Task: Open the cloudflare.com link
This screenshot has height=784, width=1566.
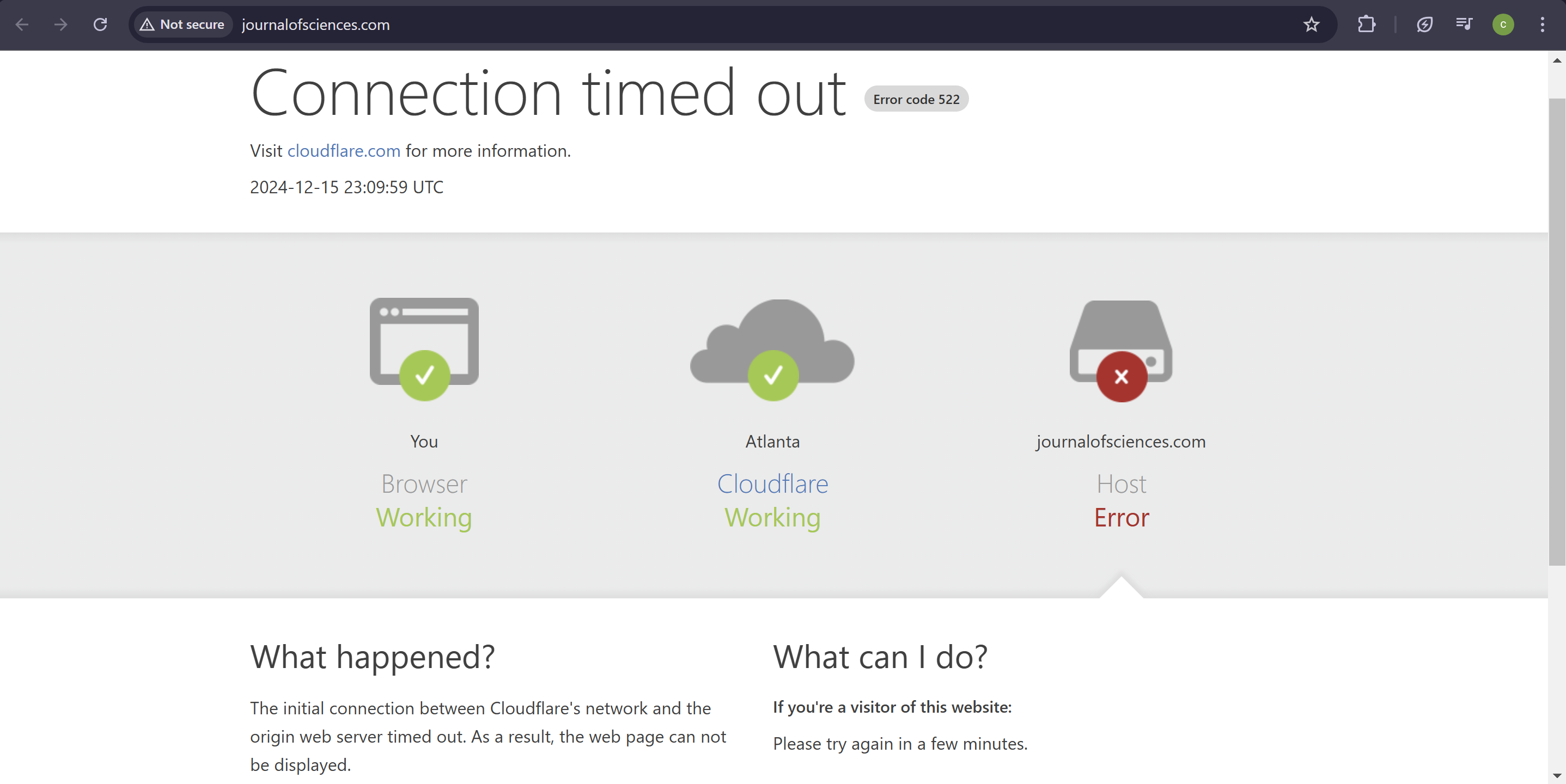Action: click(x=344, y=151)
